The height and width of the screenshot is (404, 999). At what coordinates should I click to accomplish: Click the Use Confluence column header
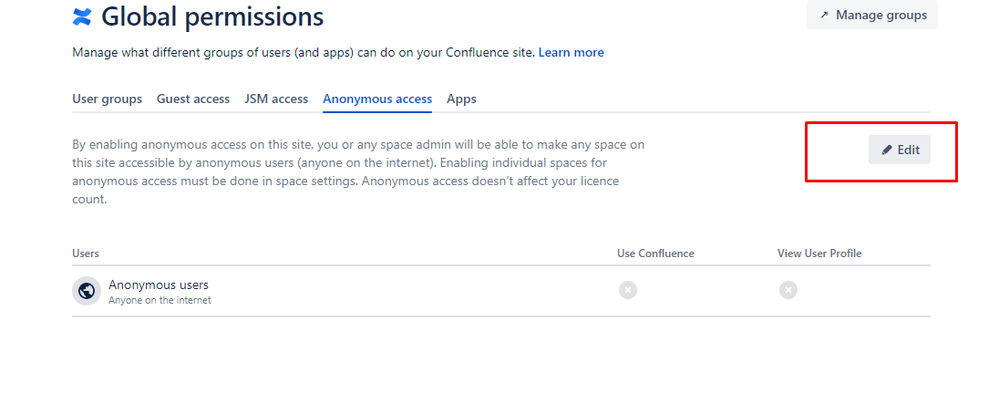(656, 253)
